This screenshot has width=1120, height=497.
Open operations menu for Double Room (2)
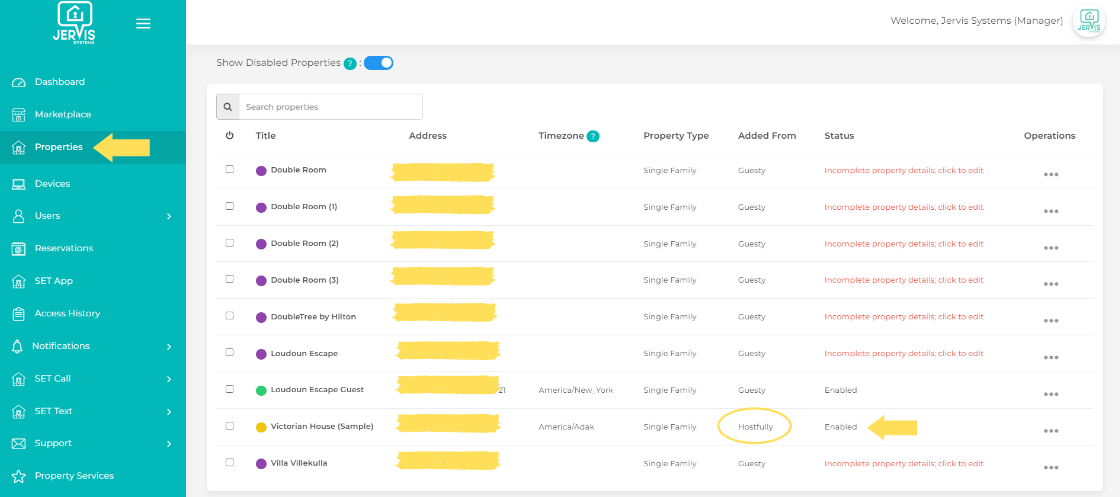[1050, 248]
